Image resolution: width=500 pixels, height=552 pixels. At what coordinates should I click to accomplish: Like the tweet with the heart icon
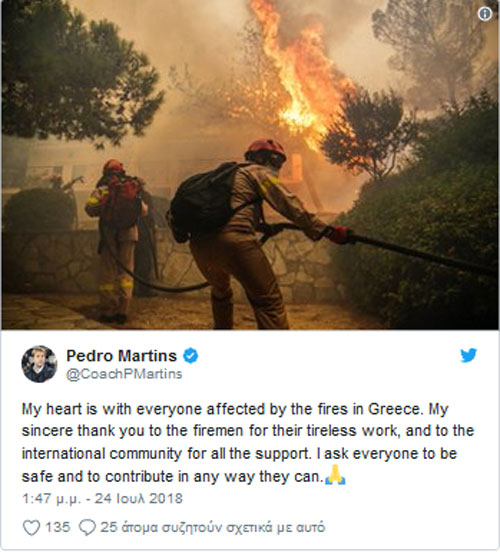click(x=31, y=527)
